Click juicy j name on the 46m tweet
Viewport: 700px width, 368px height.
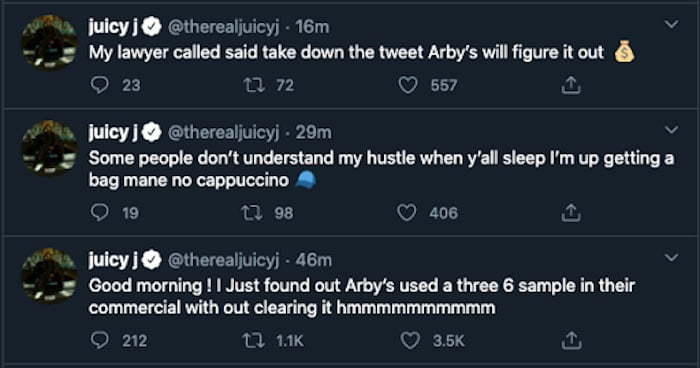coord(113,260)
